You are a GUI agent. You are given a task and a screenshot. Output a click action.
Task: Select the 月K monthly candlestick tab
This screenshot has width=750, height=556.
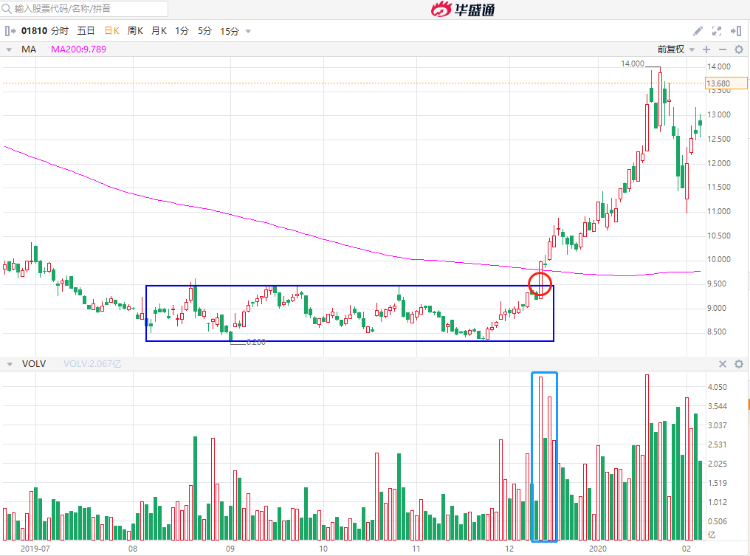[159, 31]
